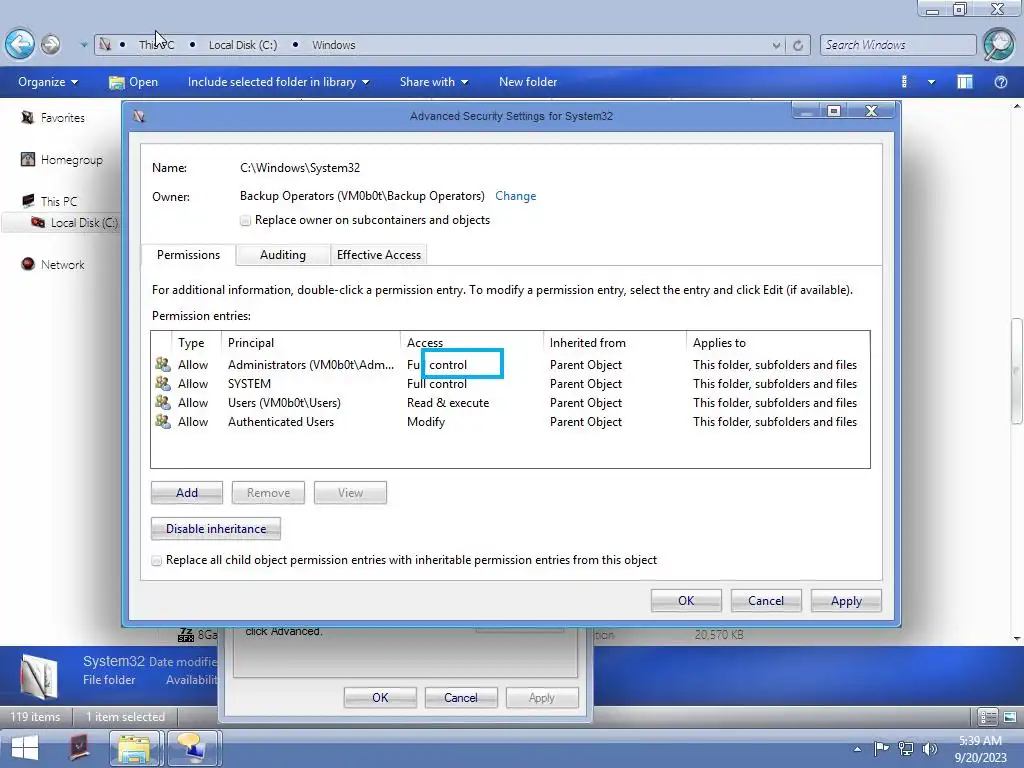Click the Forward navigation arrow
This screenshot has height=768, width=1024.
click(x=50, y=44)
